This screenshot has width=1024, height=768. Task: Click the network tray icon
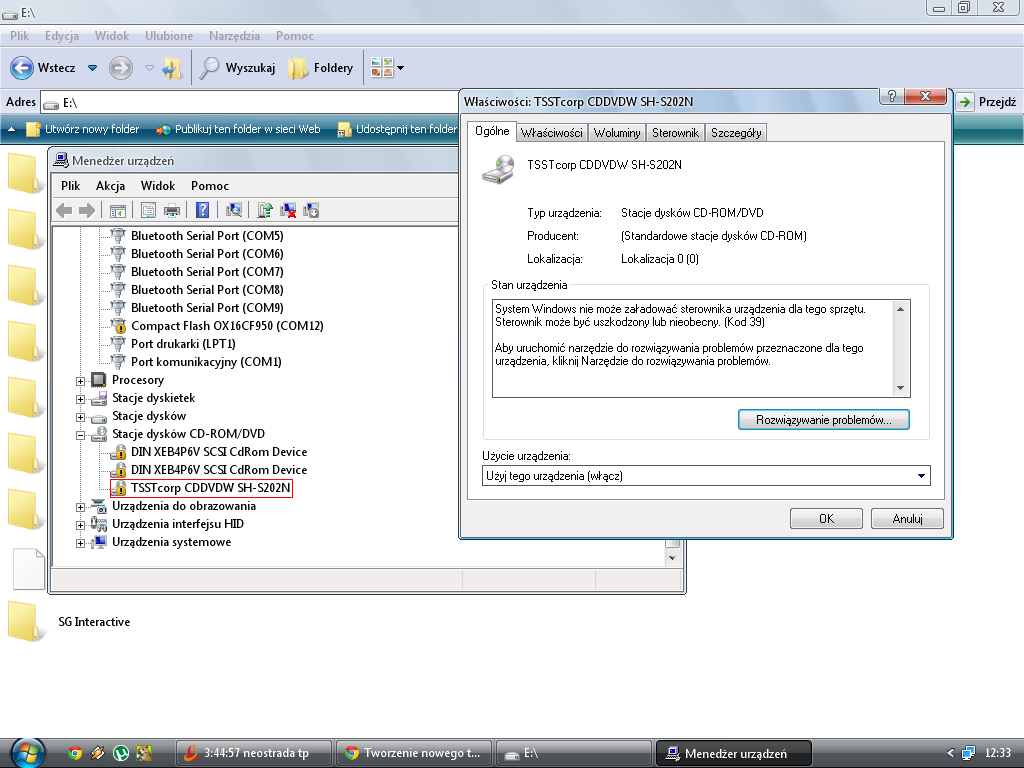pos(968,753)
